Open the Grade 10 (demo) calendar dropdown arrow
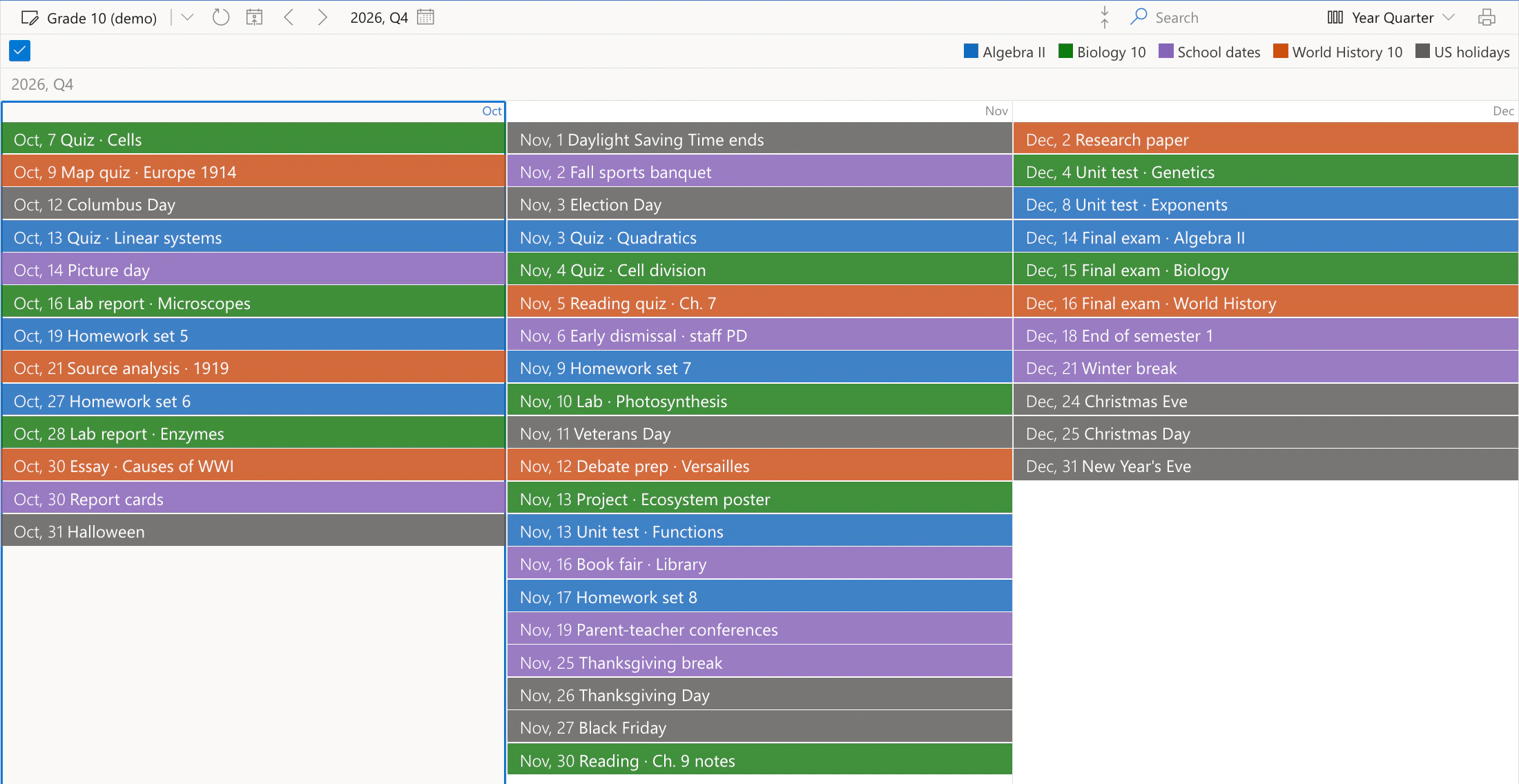 click(187, 18)
